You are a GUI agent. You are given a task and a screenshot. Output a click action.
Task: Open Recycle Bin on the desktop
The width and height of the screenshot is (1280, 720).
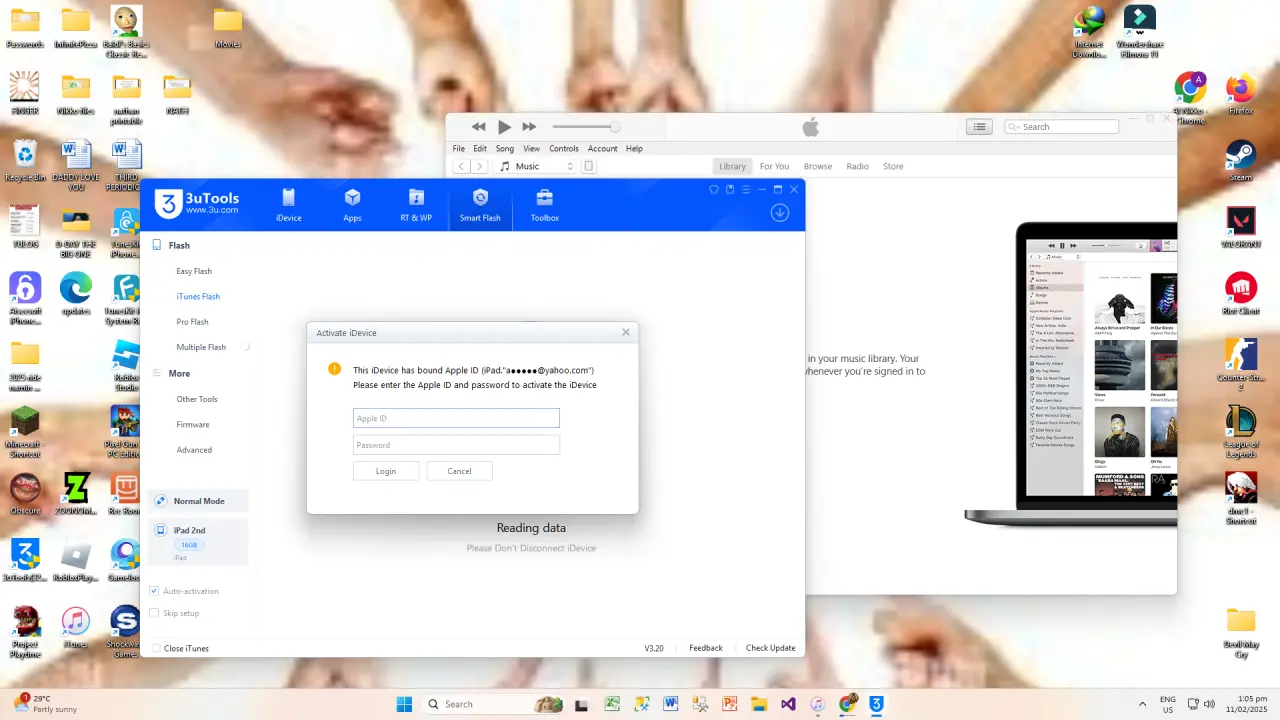(25, 162)
